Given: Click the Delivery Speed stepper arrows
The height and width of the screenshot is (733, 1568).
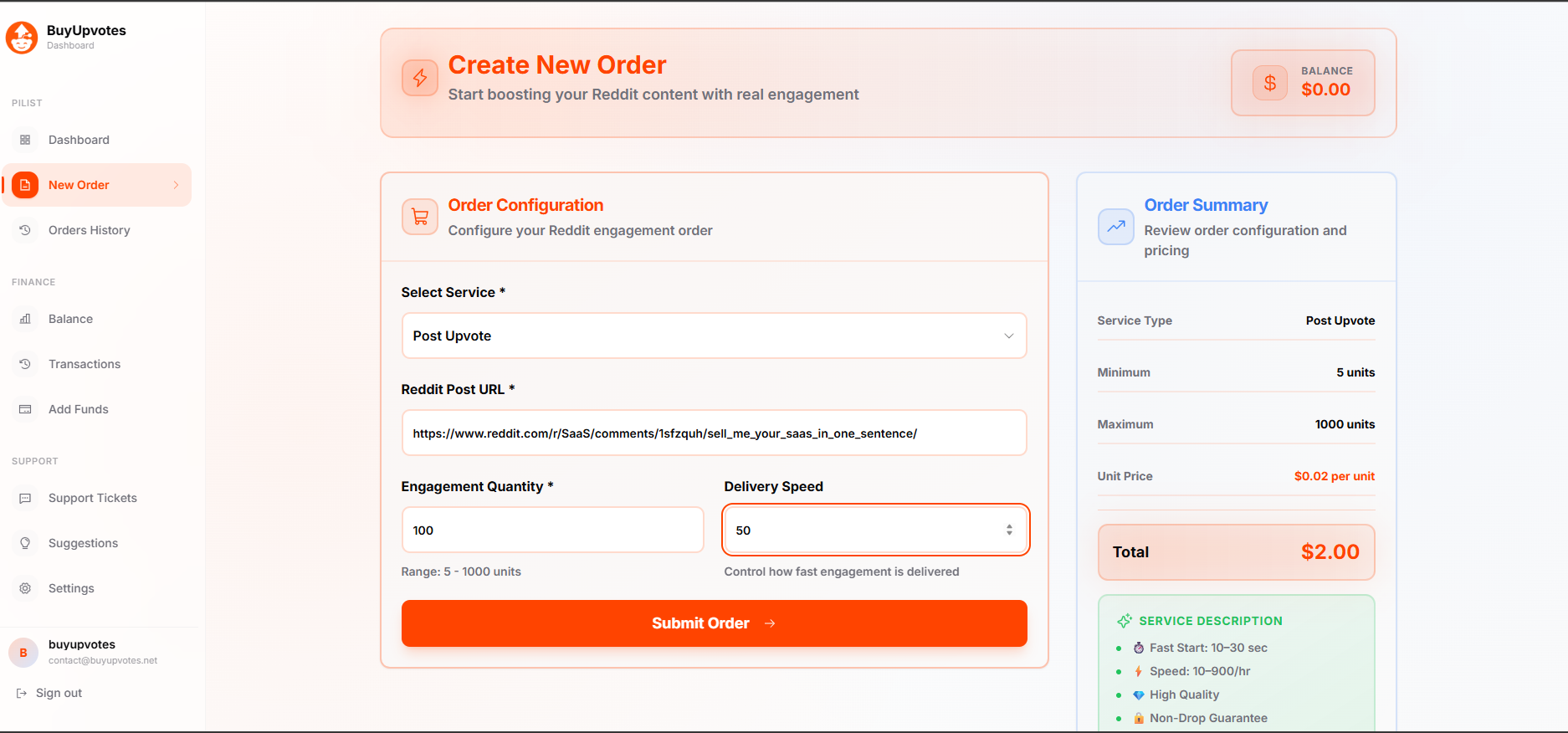Looking at the screenshot, I should tap(1009, 530).
